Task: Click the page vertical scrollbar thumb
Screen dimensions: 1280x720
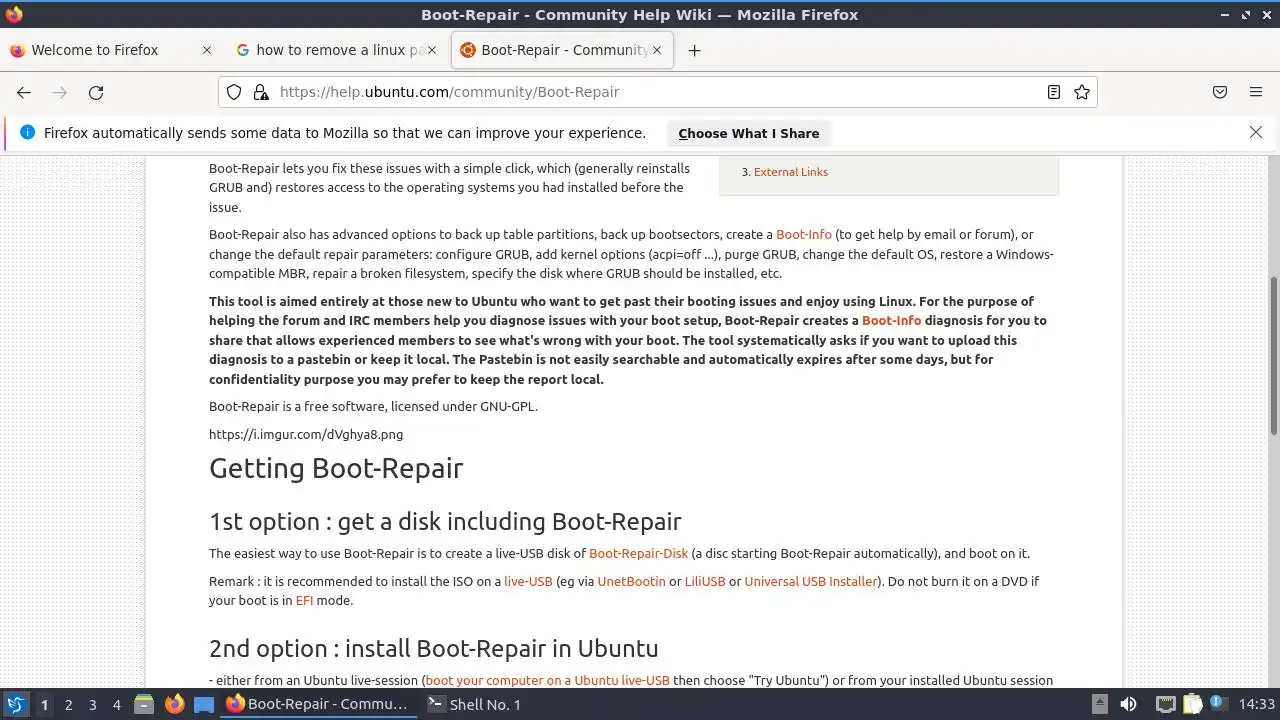Action: (1274, 355)
